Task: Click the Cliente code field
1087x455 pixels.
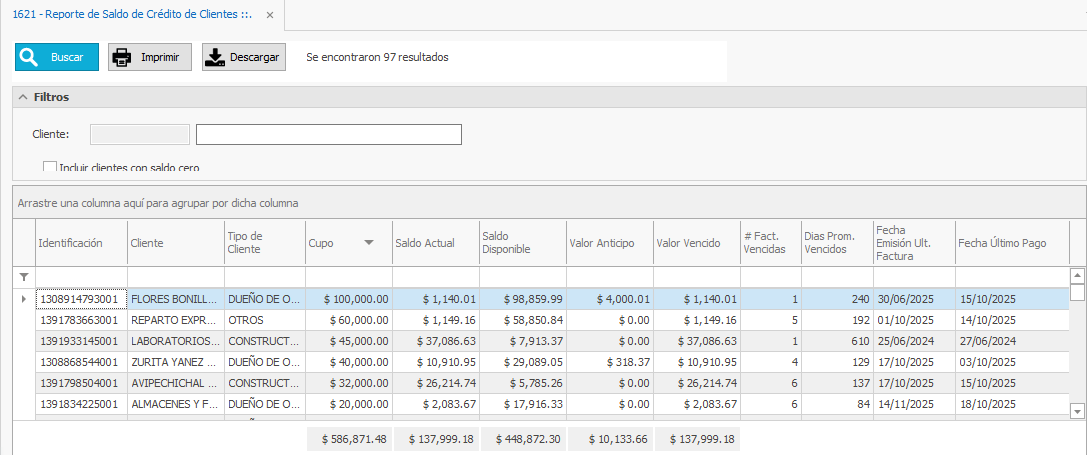Action: [x=139, y=134]
